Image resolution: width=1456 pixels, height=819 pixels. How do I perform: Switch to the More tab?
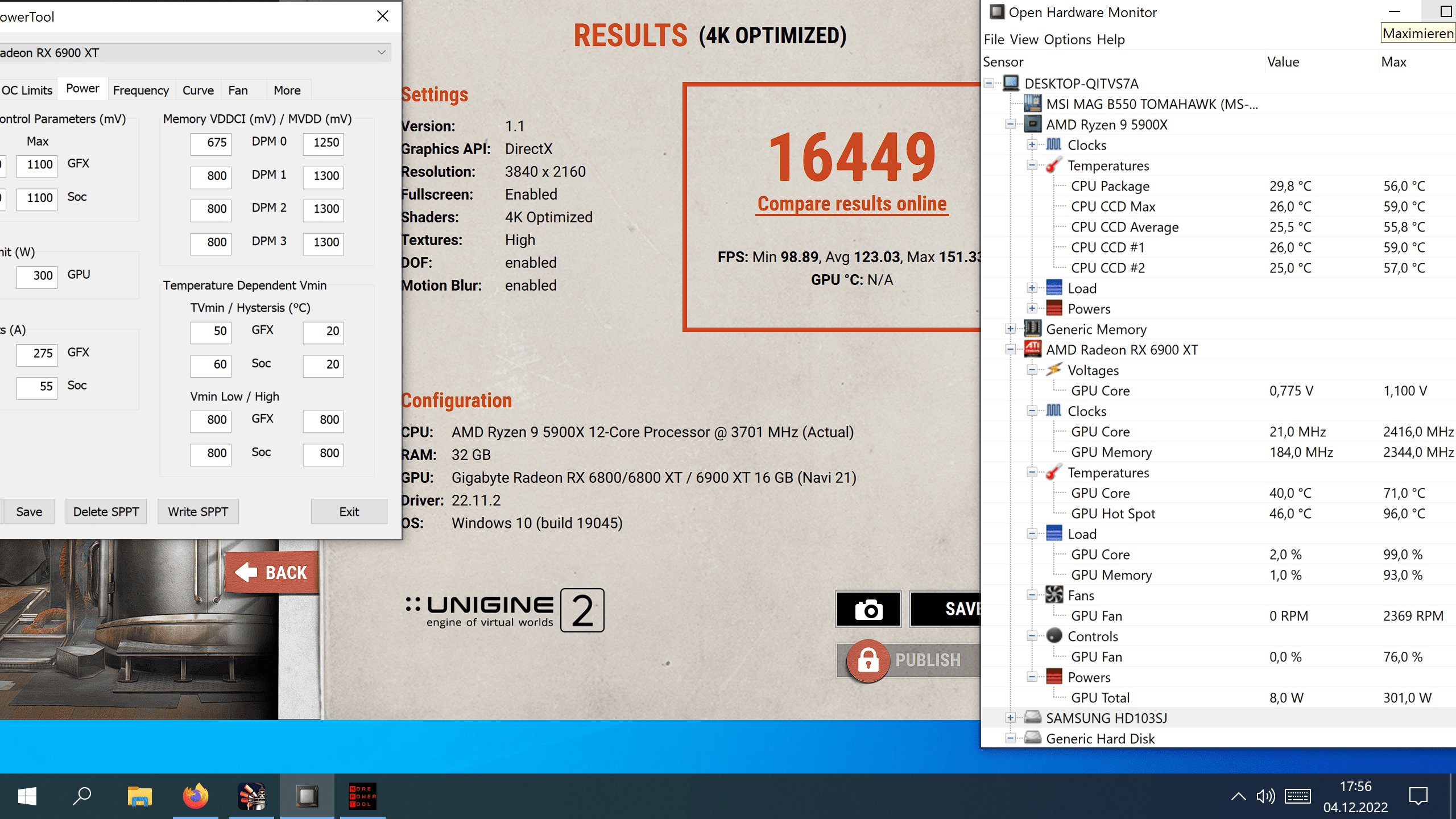[287, 90]
